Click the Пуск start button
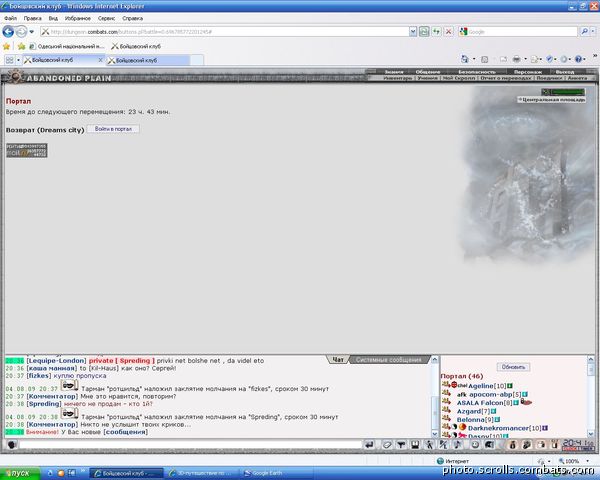600x480 pixels. click(x=19, y=473)
